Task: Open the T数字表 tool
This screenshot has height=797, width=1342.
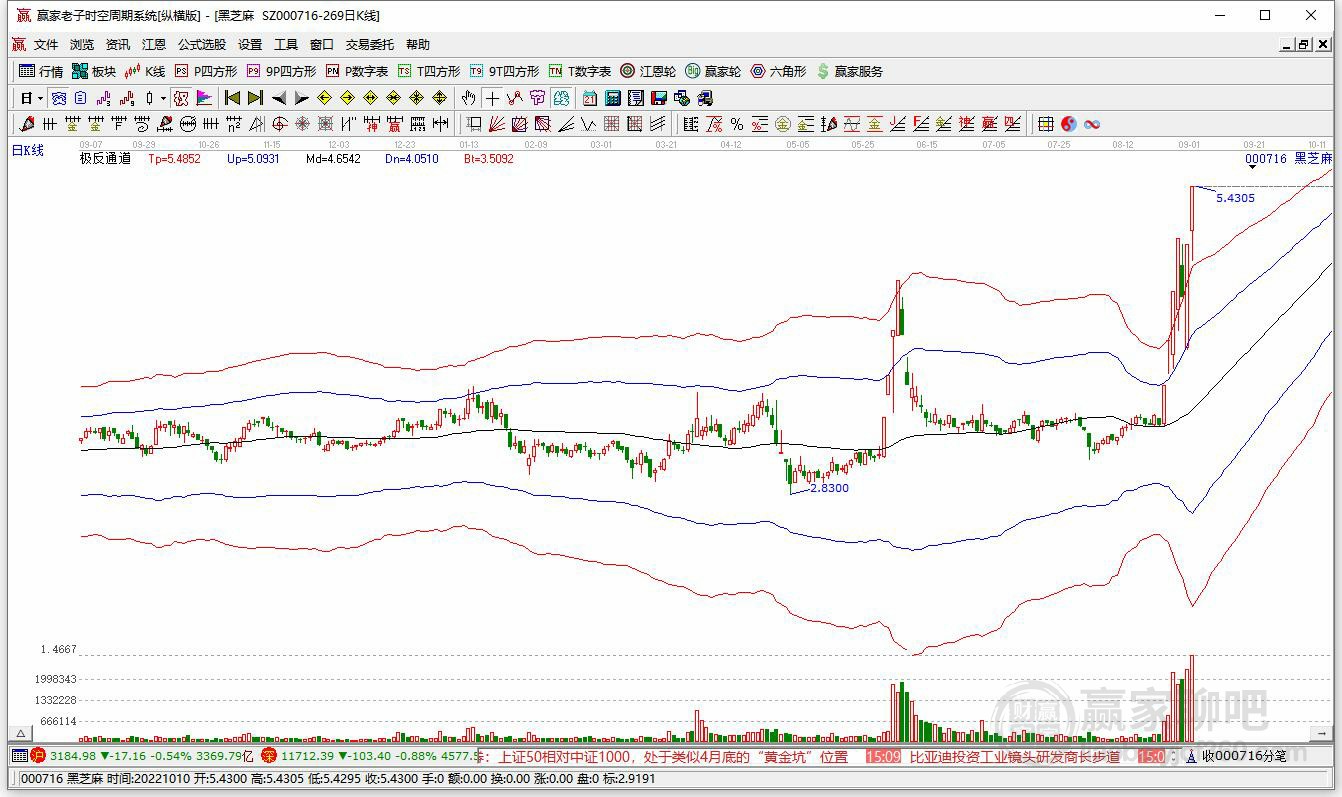Action: point(580,71)
